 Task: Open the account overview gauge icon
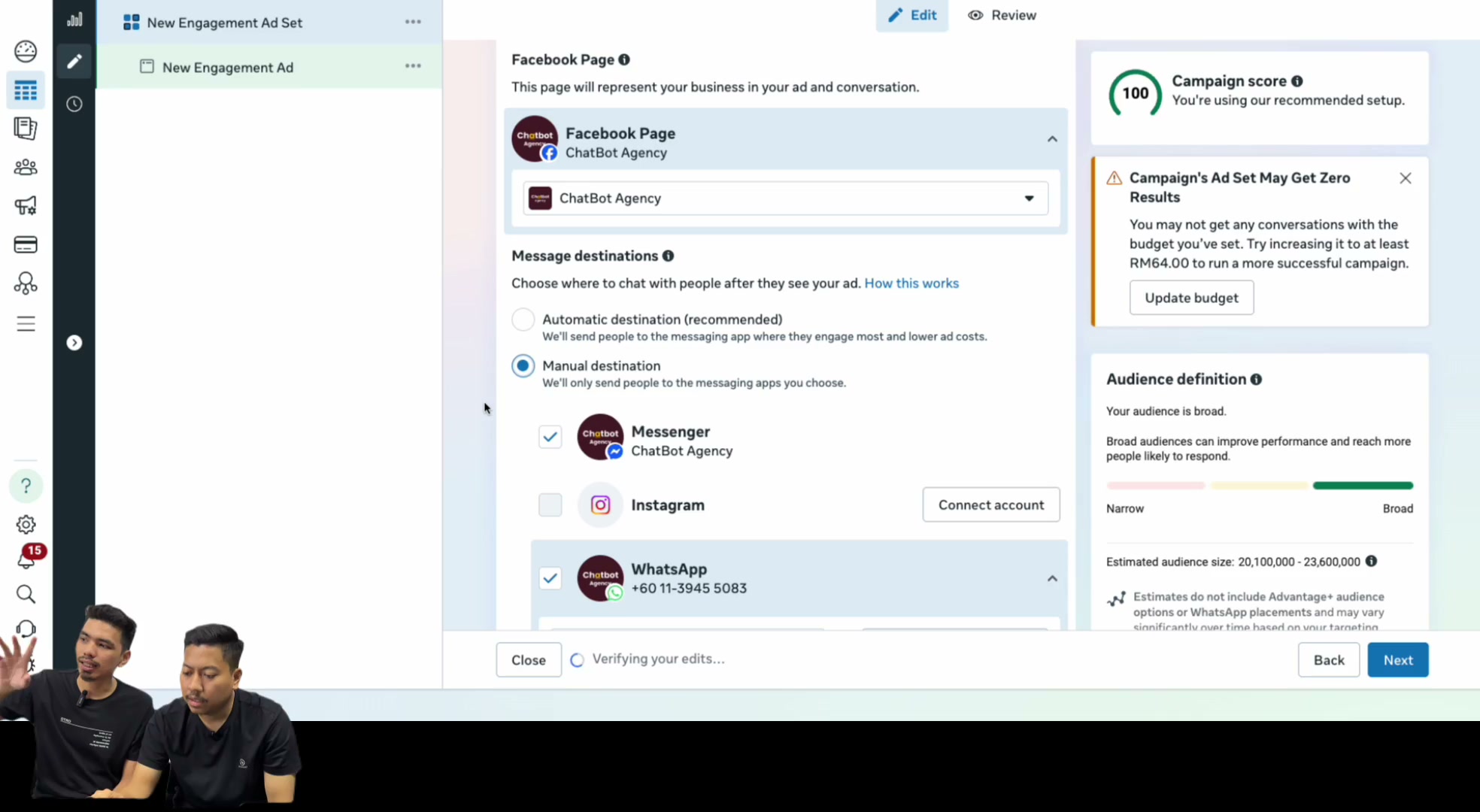point(26,51)
